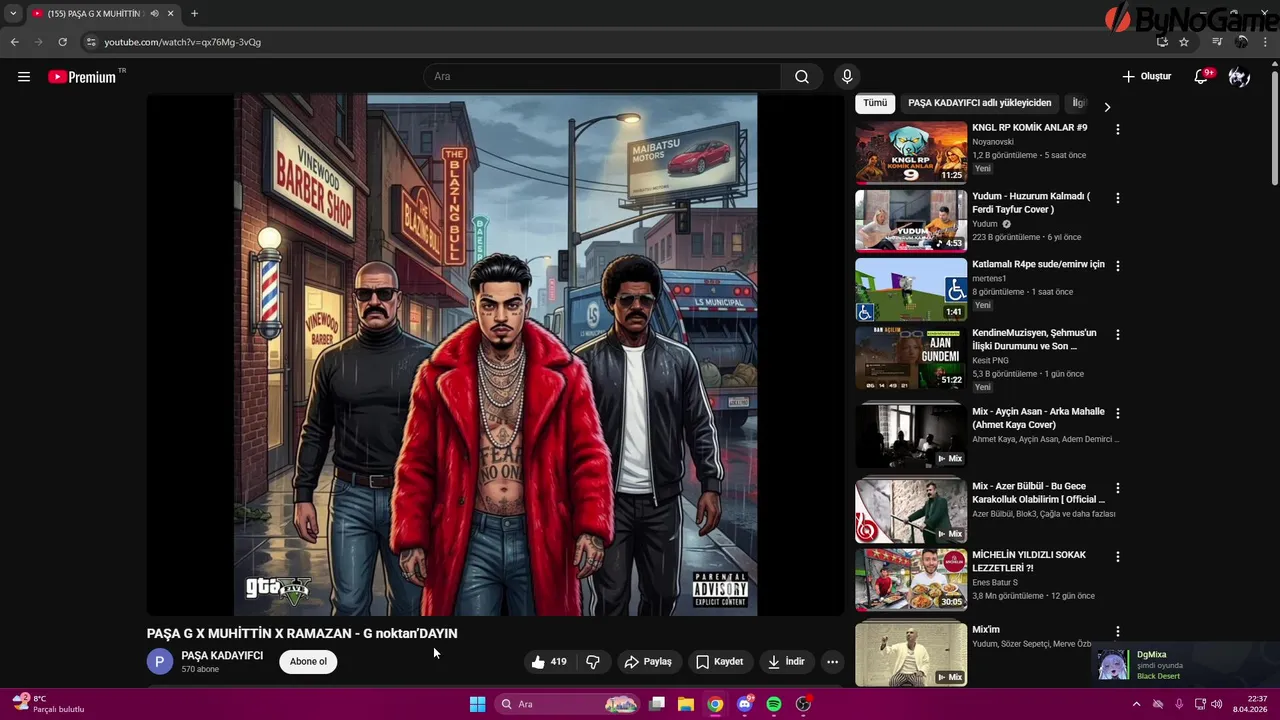
Task: Open options for Yudum Huzurum Kalmadı video
Action: point(1118,198)
